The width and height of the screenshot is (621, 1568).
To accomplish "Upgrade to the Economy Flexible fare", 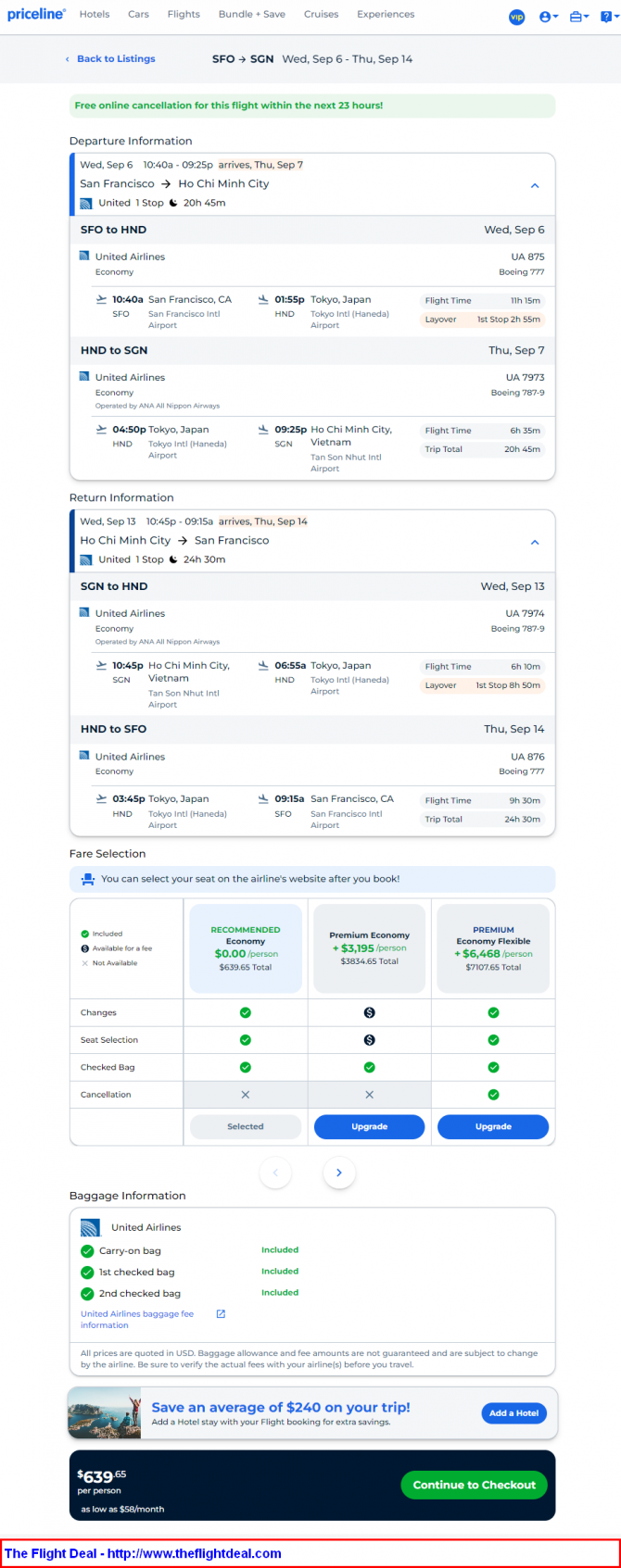I will 492,1126.
